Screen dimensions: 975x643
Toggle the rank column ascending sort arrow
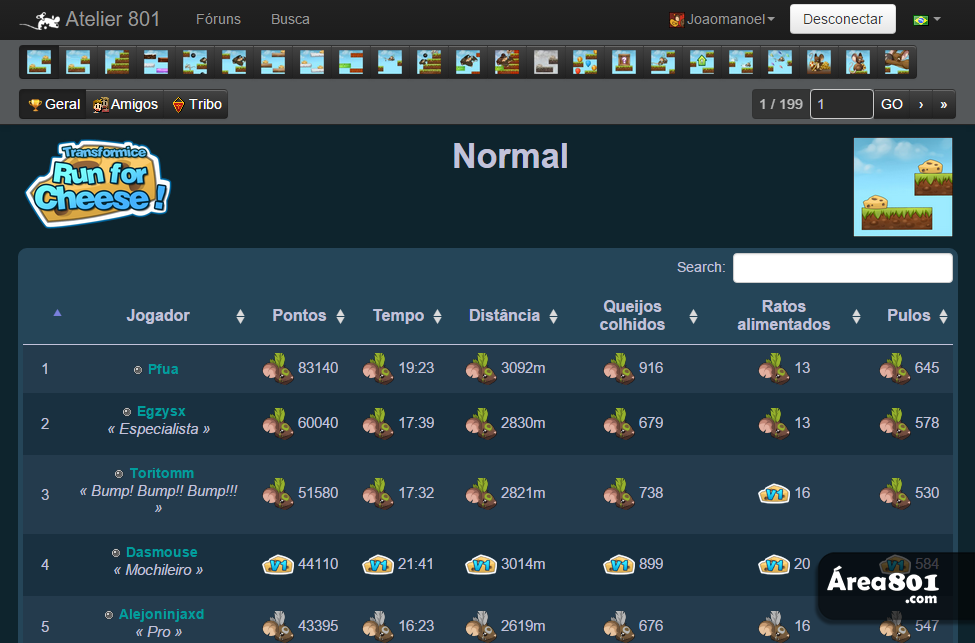[x=57, y=313]
